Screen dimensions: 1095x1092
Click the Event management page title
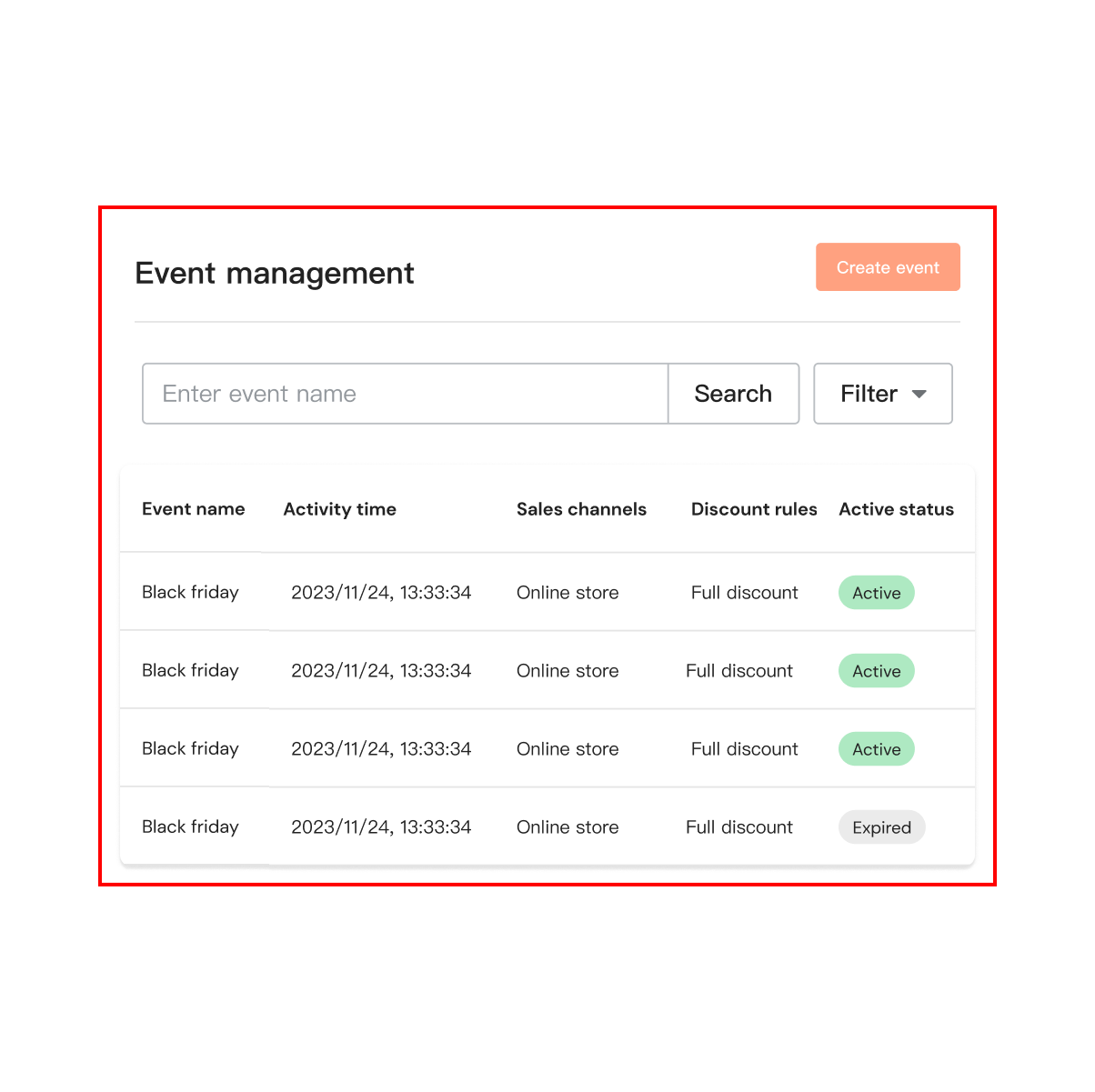(x=274, y=274)
